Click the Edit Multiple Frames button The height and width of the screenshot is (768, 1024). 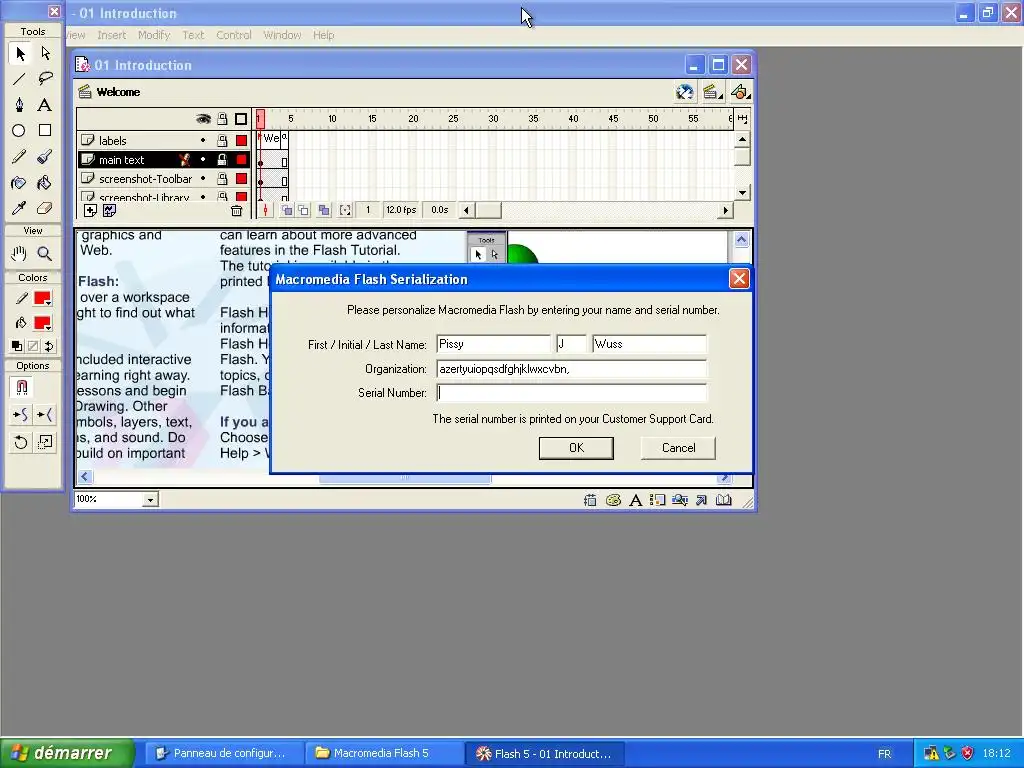(324, 210)
